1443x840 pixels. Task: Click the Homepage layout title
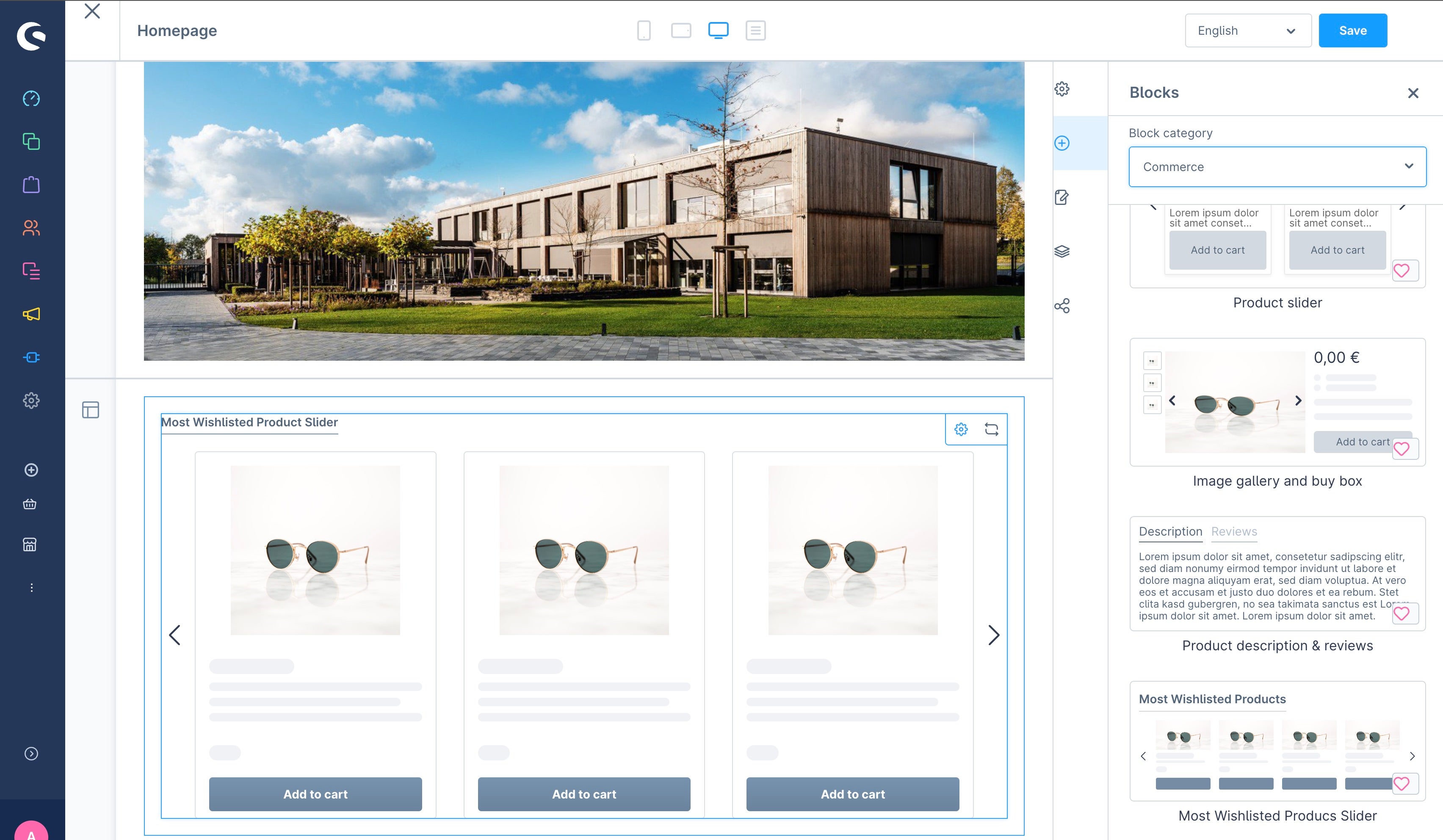(177, 30)
